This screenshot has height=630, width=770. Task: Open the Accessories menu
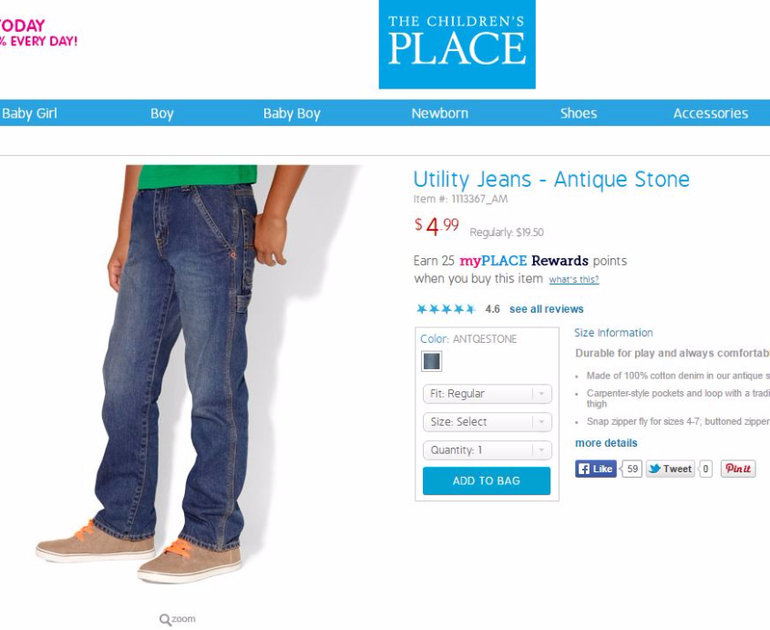pos(711,113)
